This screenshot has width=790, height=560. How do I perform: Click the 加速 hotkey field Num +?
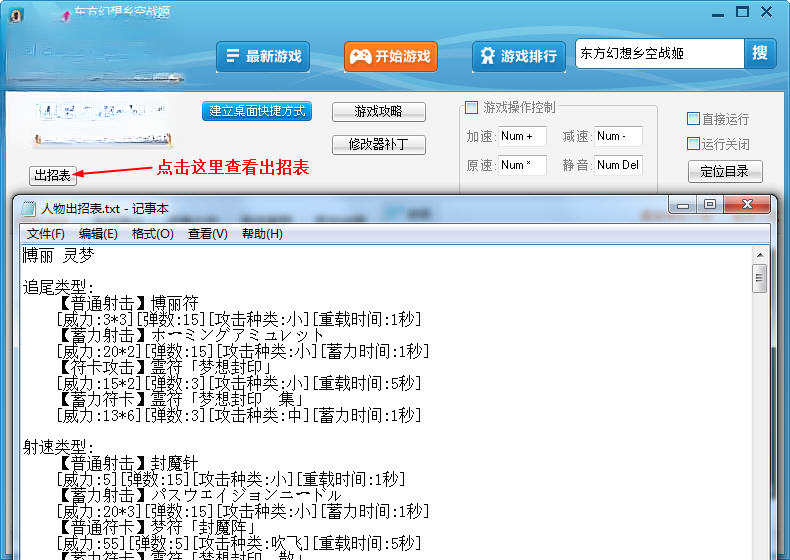(x=522, y=136)
